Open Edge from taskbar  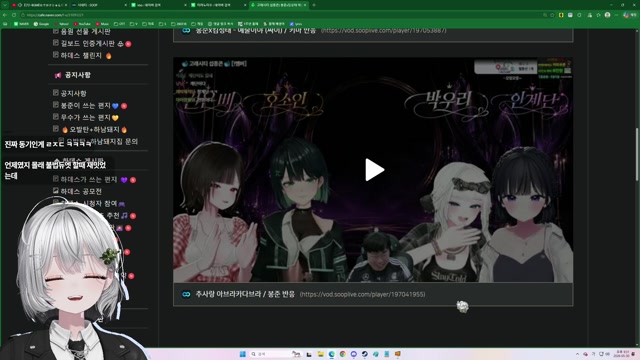click(331, 354)
